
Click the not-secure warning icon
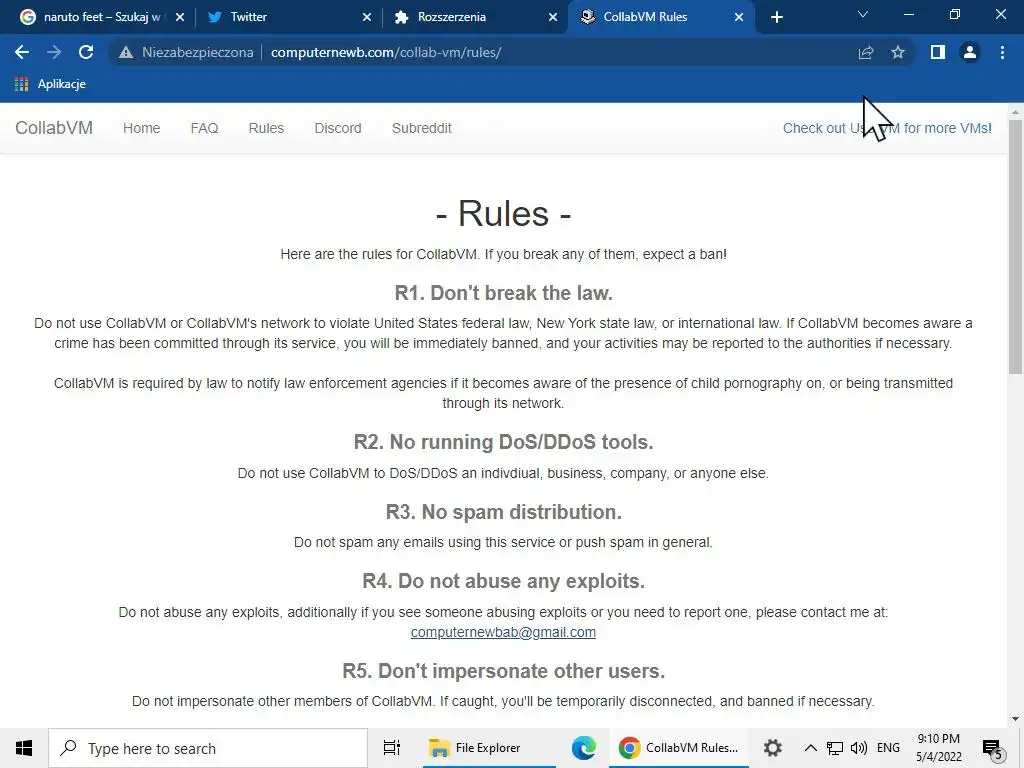point(126,52)
